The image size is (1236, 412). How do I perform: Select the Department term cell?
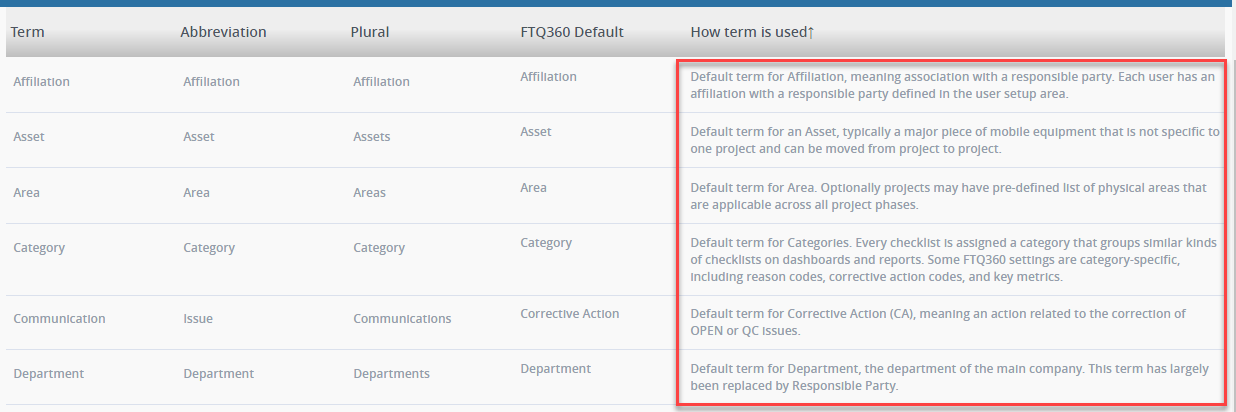pos(48,374)
